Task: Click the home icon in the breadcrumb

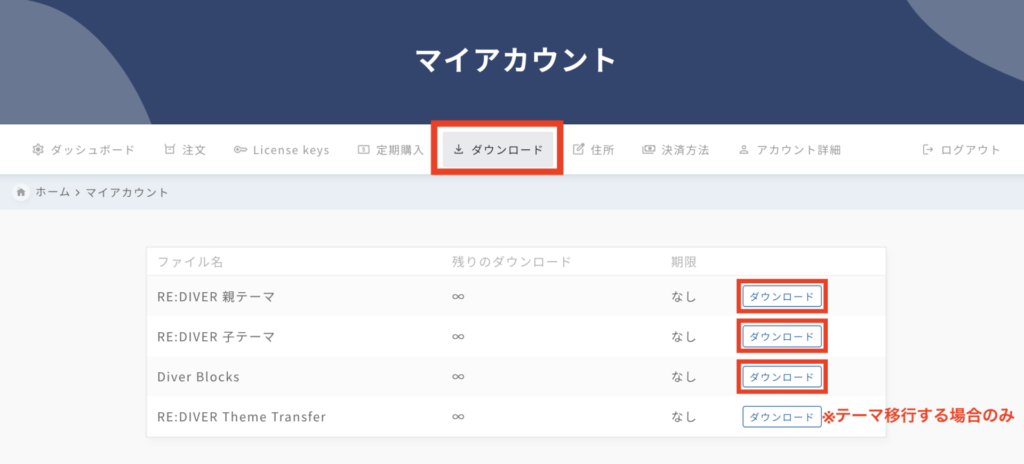Action: point(21,192)
